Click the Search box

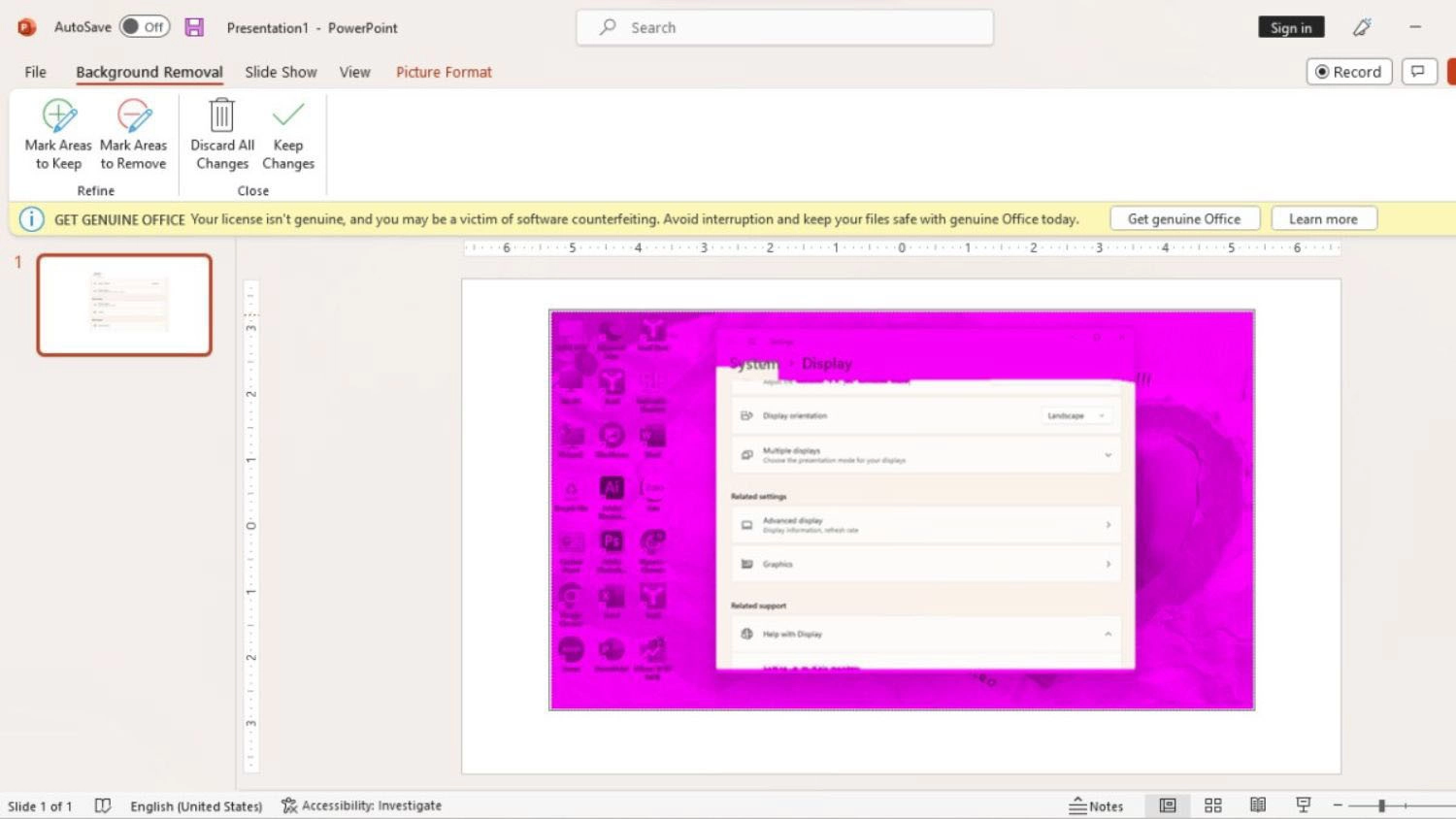[784, 27]
